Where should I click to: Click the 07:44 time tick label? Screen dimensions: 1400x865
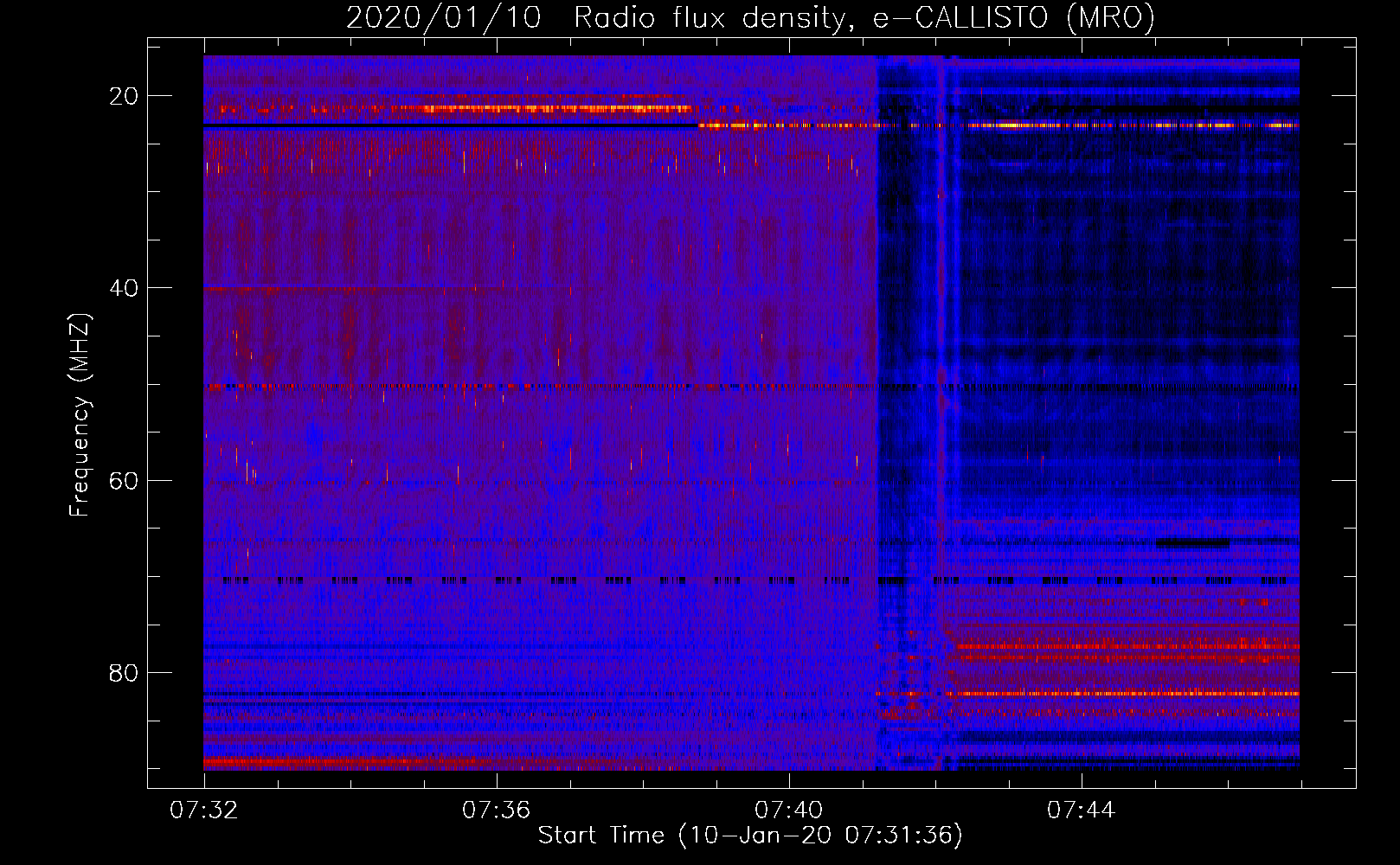pyautogui.click(x=1081, y=811)
